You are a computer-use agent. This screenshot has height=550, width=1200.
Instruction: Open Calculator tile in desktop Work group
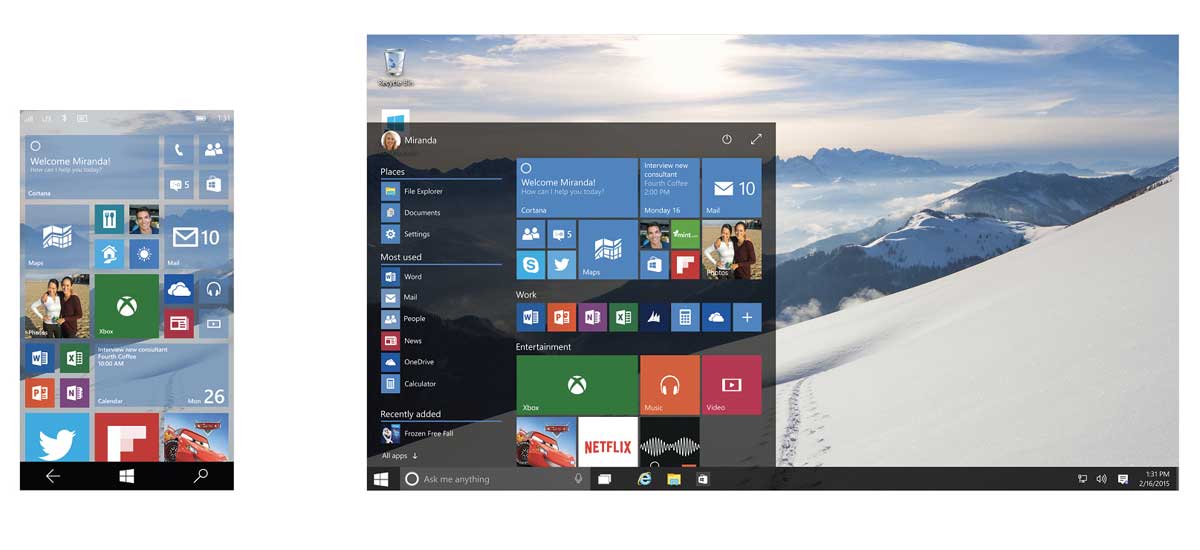tap(685, 318)
